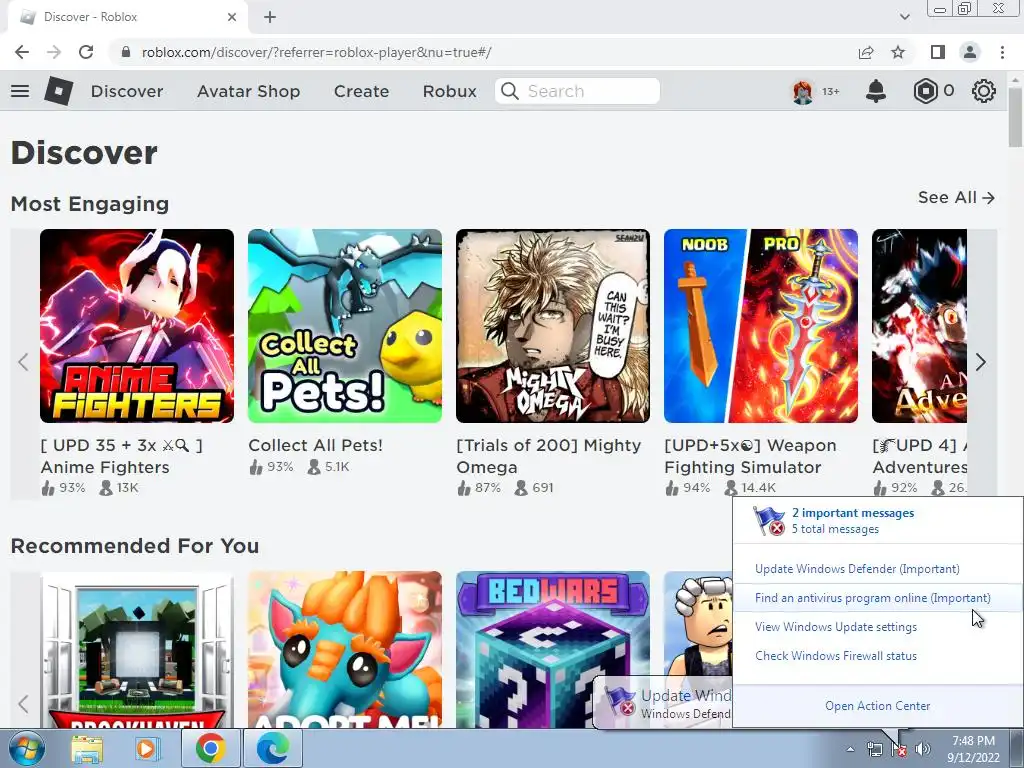Switch to Chrome in the taskbar
The height and width of the screenshot is (768, 1024).
point(210,749)
